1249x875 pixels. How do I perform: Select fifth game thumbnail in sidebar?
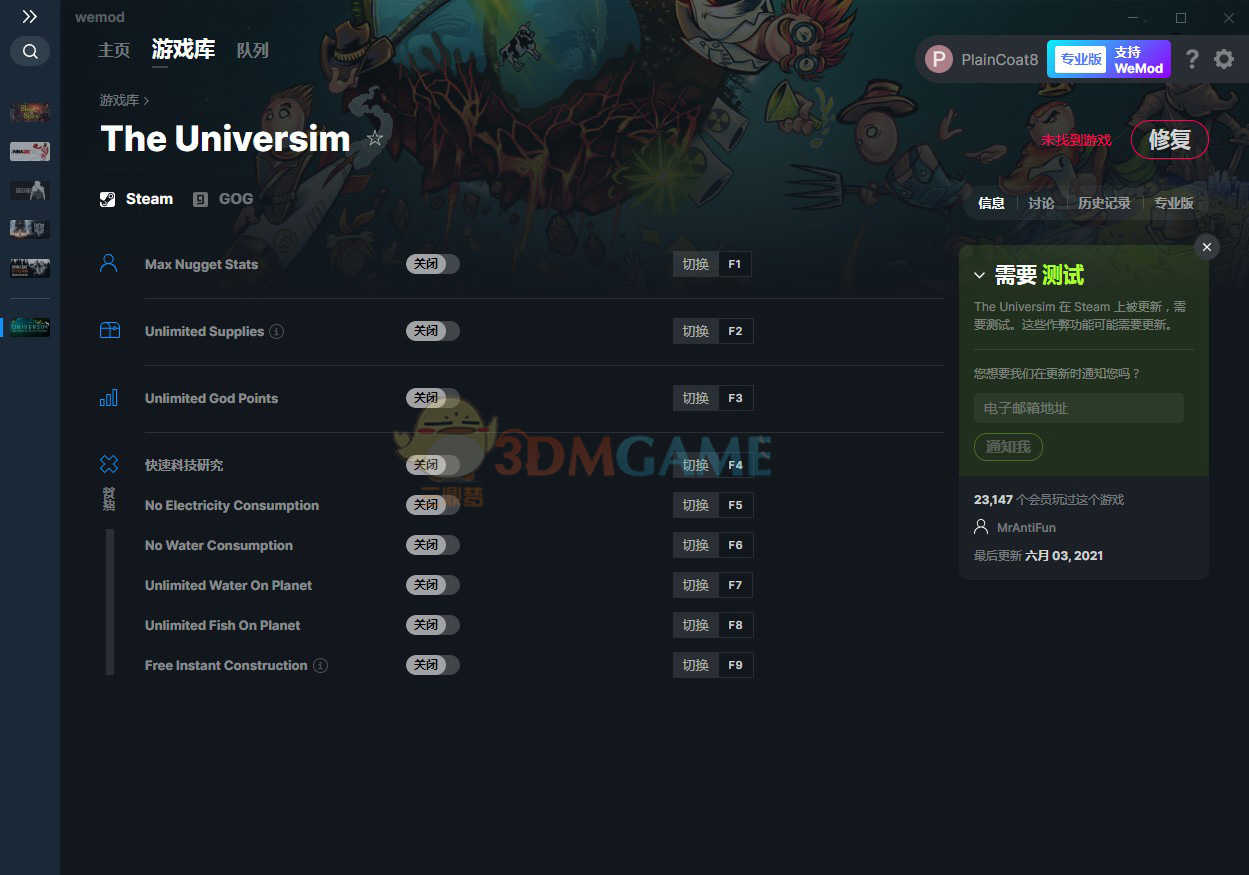pyautogui.click(x=30, y=268)
